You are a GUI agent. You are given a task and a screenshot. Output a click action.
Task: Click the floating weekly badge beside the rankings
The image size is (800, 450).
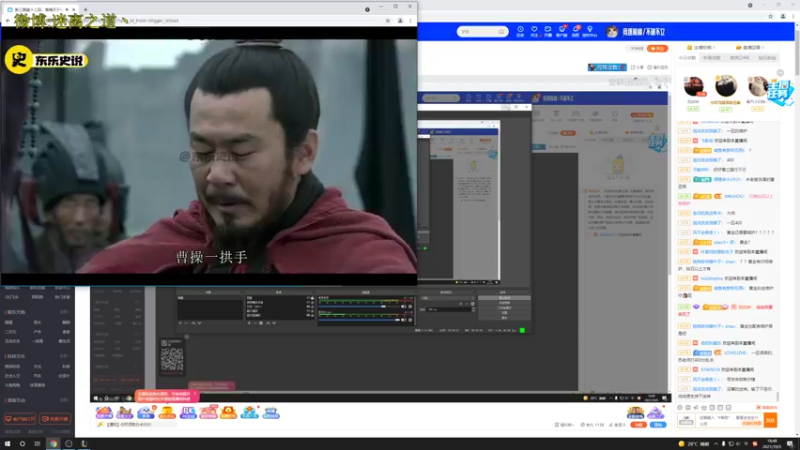tap(781, 93)
